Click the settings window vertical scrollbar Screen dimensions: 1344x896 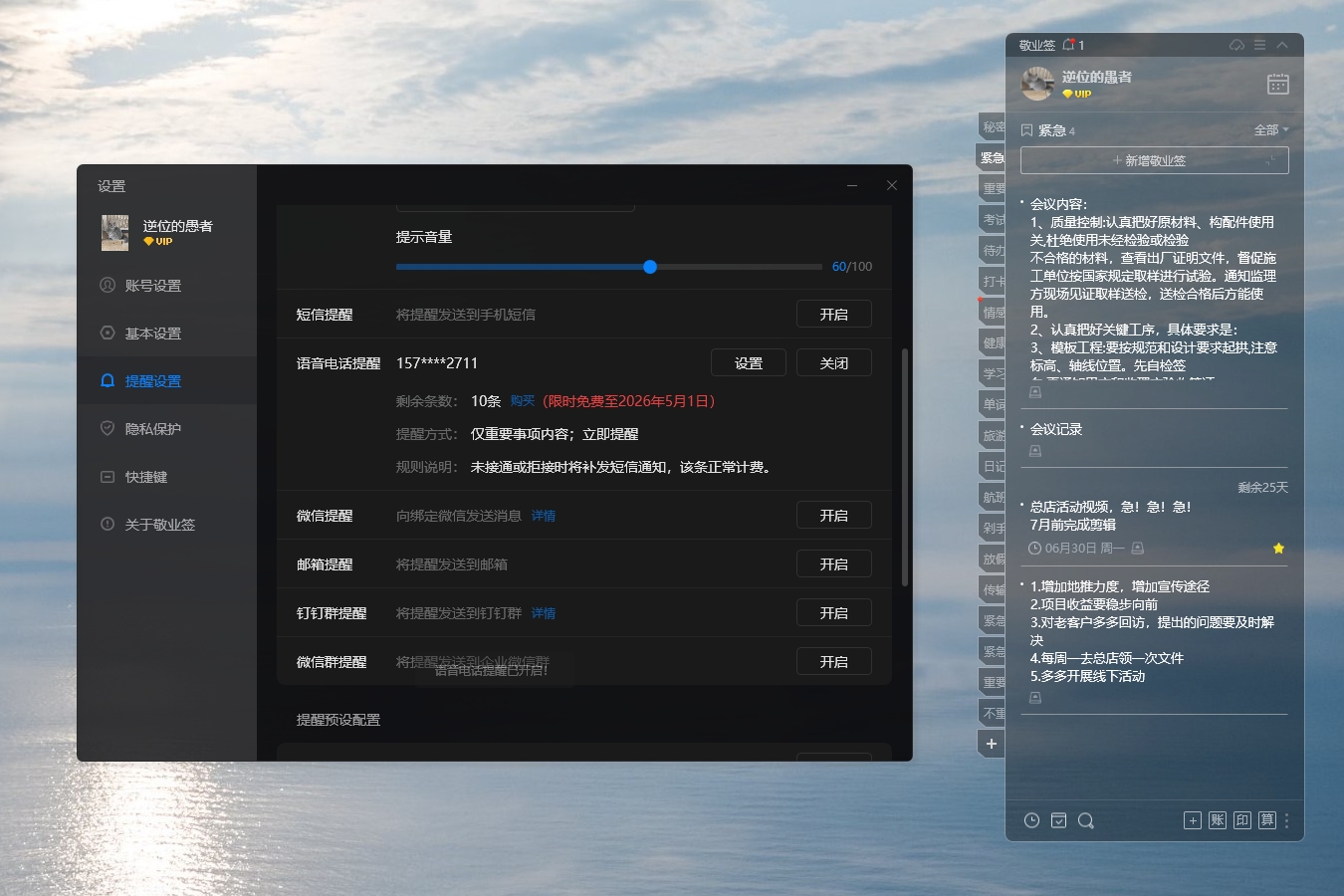pos(904,467)
